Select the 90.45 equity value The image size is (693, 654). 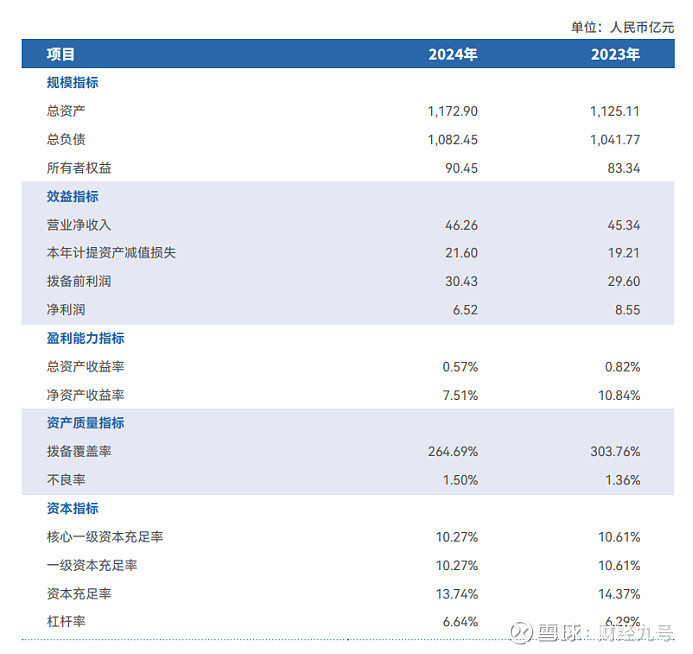coord(461,168)
